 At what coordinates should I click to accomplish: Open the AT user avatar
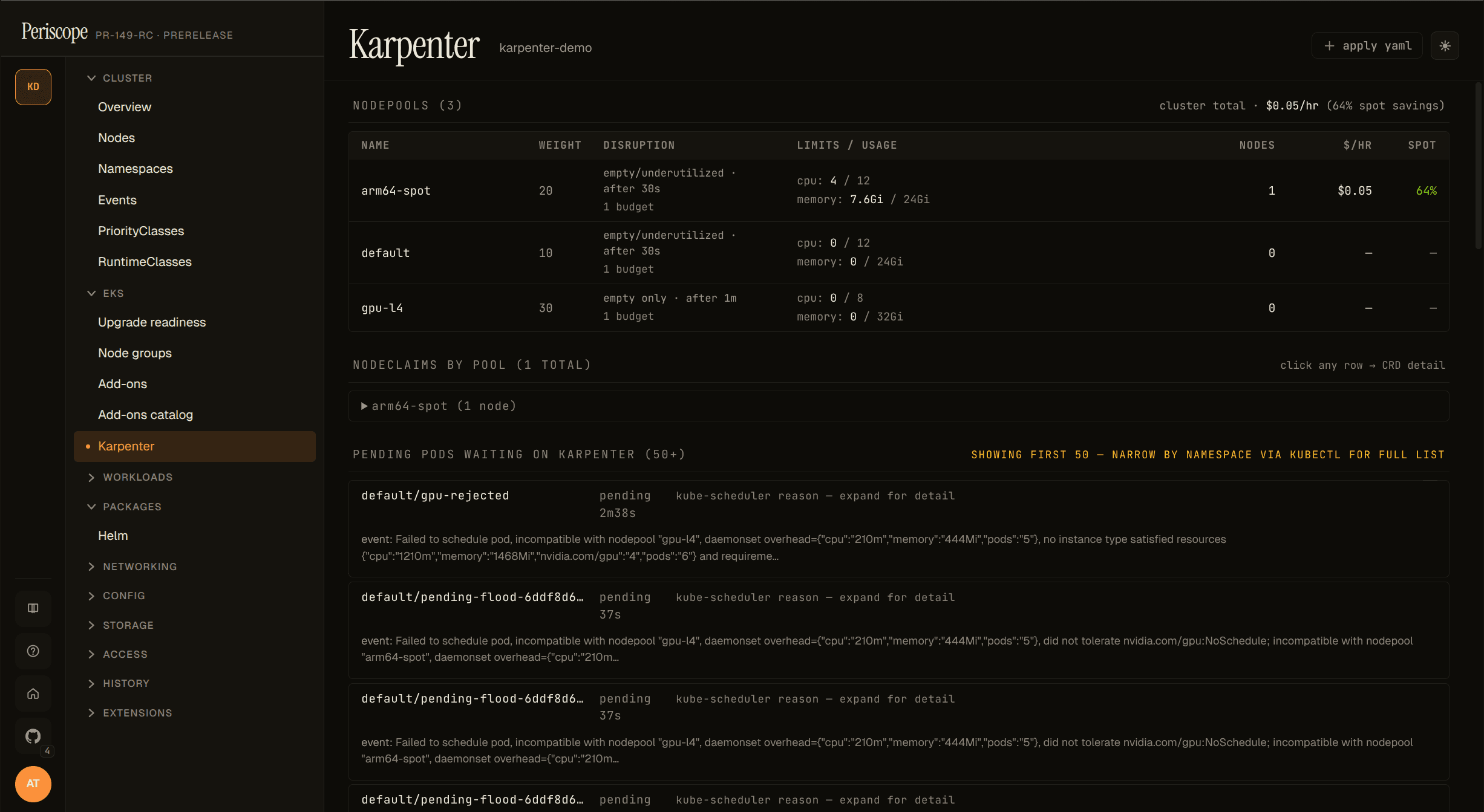[x=33, y=784]
